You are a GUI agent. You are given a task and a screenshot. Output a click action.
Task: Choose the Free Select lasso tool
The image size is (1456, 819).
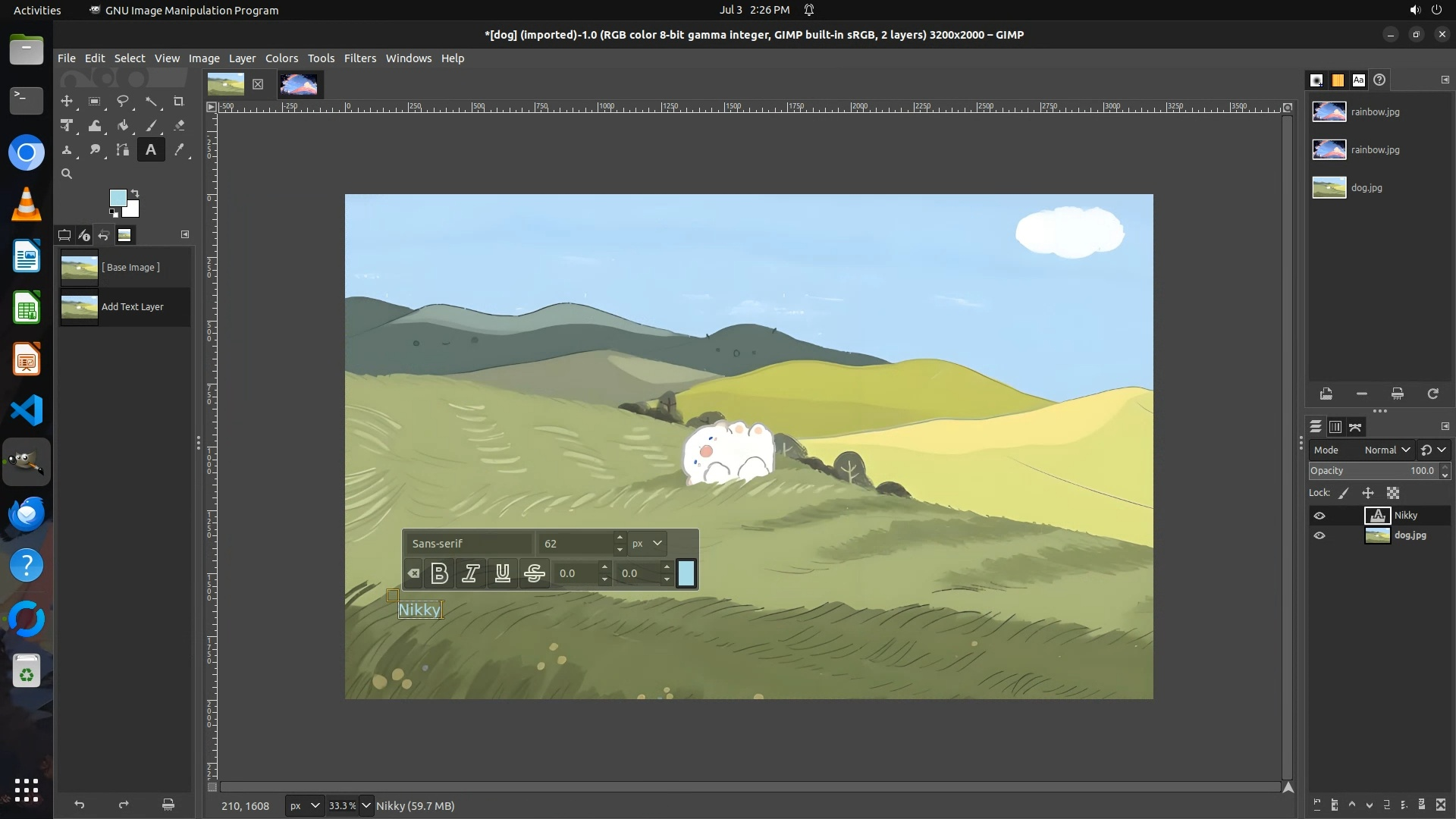pos(123,102)
